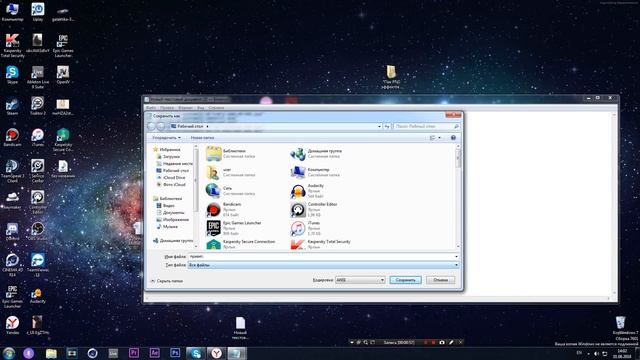Select the CINEMA 4D desktop shortcut
The width and height of the screenshot is (640, 360).
pos(12,265)
